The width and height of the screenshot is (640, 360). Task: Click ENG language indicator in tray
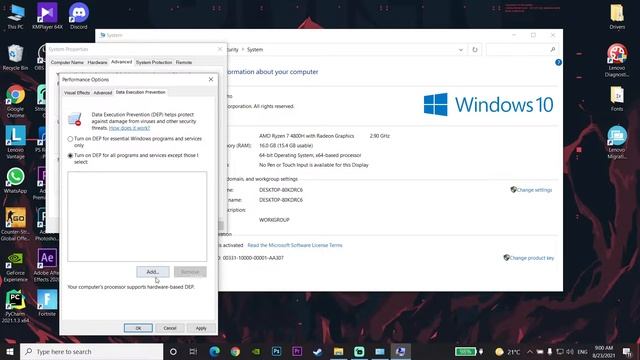(x=582, y=351)
